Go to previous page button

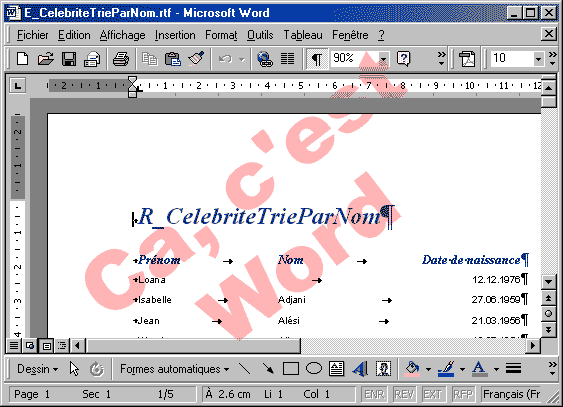549,298
